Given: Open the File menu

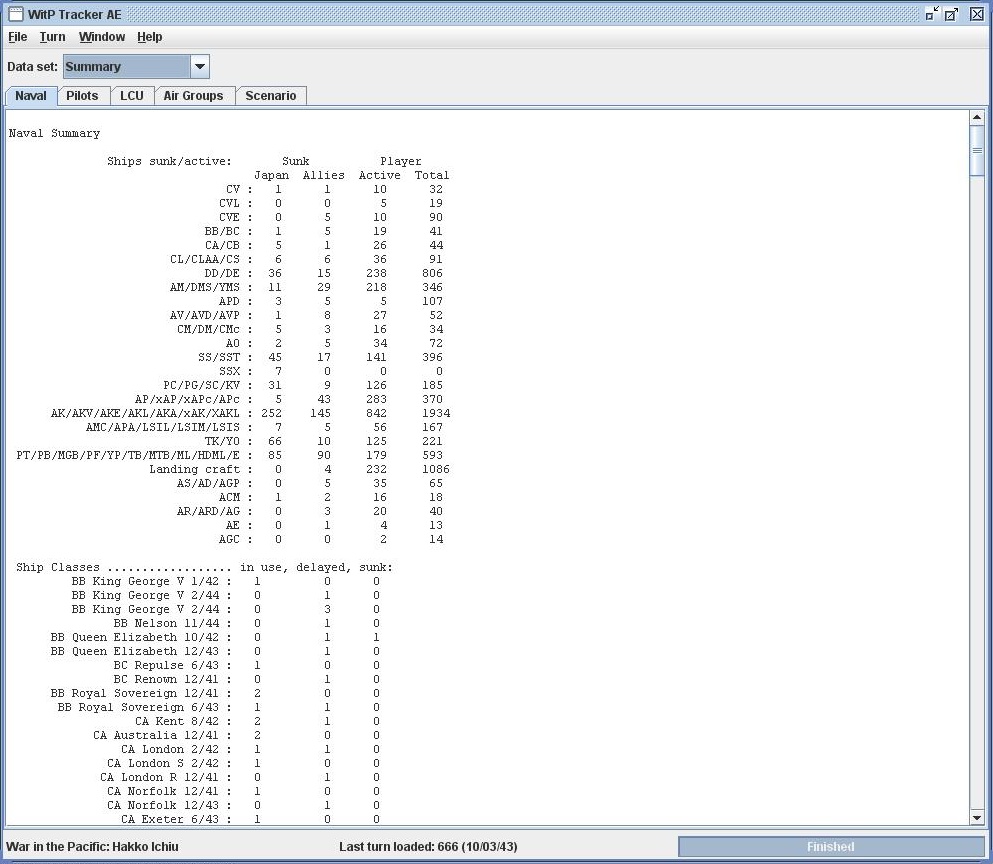Looking at the screenshot, I should (x=18, y=37).
